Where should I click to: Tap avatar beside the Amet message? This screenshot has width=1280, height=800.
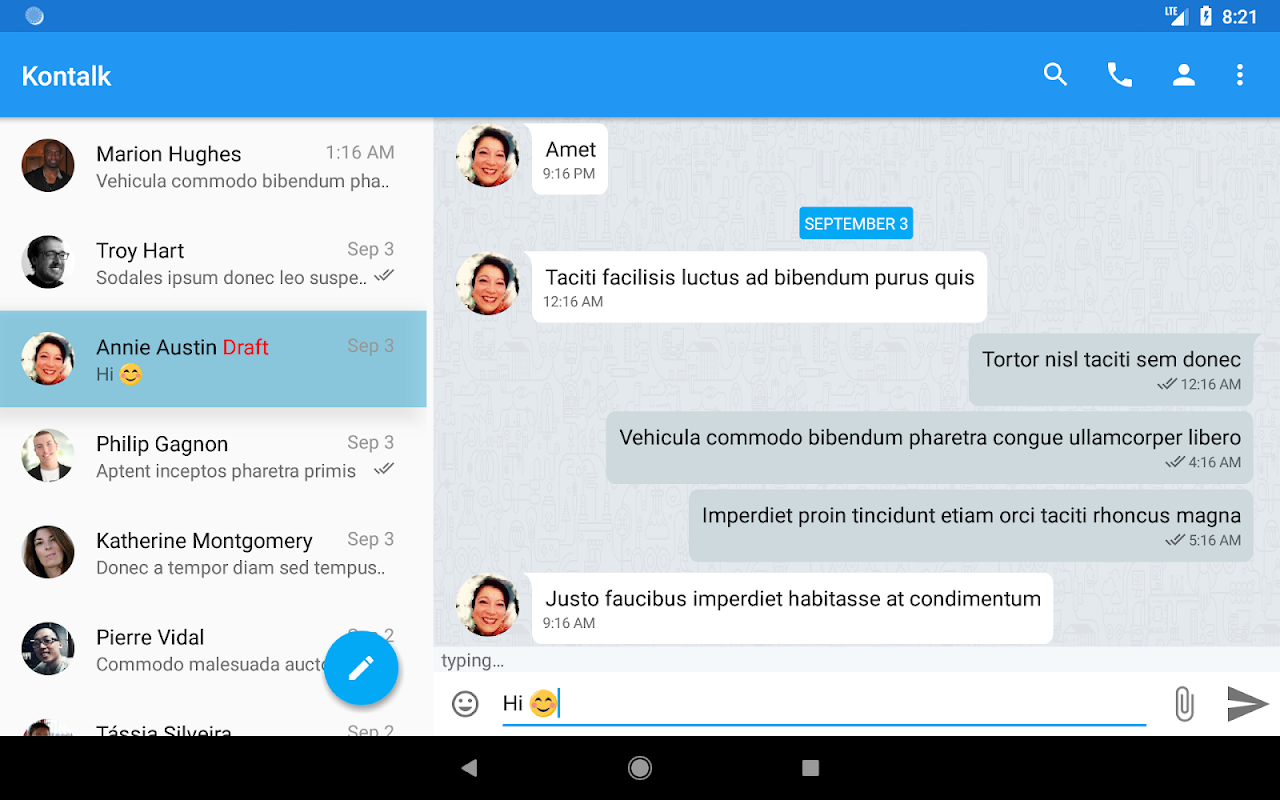[488, 157]
